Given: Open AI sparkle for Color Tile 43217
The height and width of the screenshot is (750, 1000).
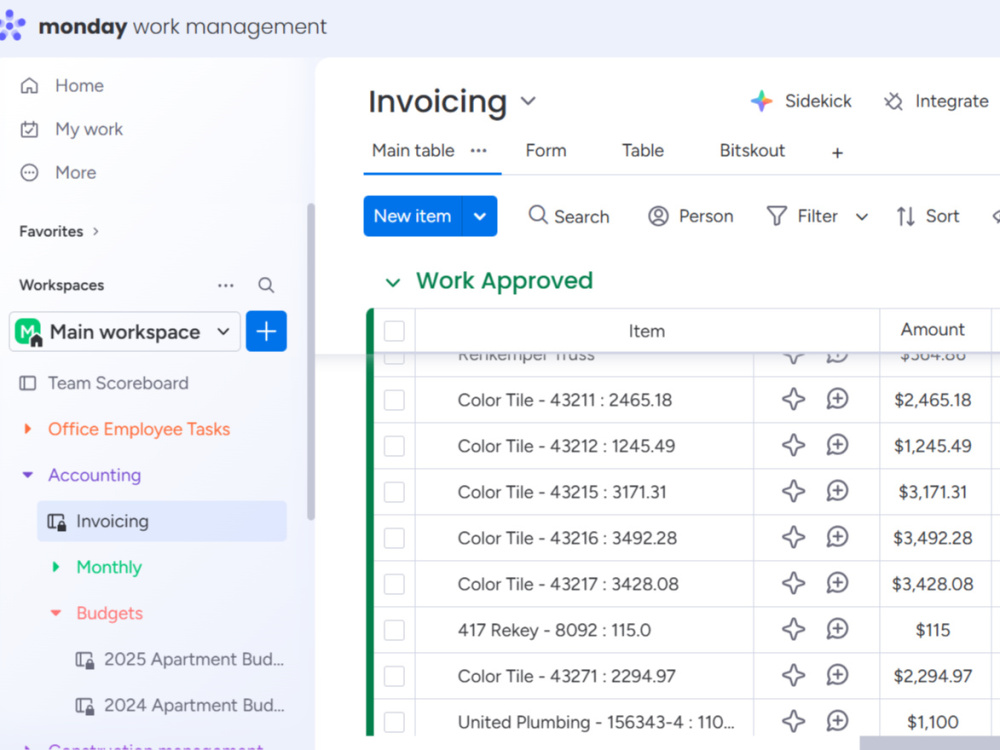Looking at the screenshot, I should coord(793,583).
